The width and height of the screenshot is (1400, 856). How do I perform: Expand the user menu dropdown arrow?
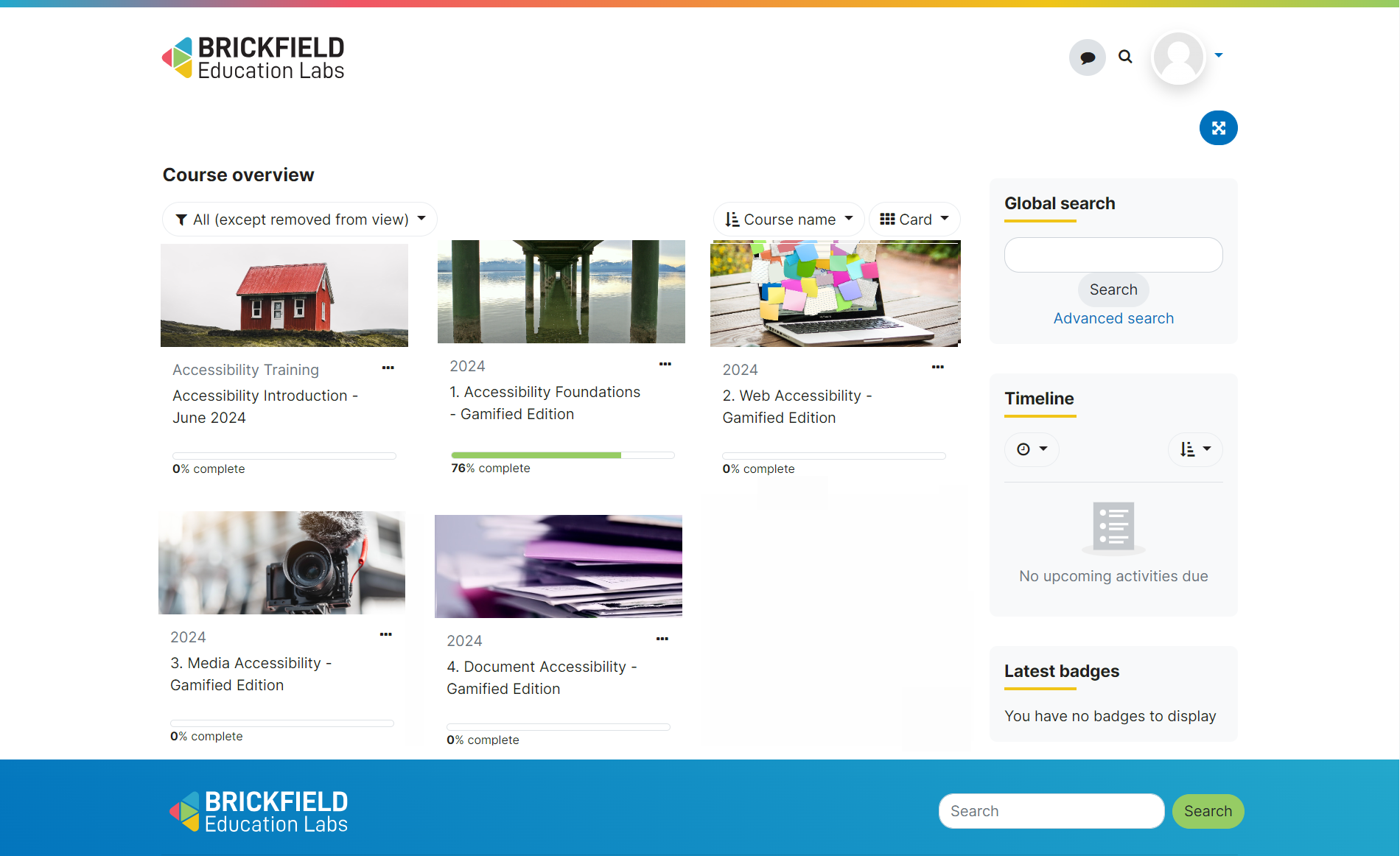pyautogui.click(x=1219, y=55)
